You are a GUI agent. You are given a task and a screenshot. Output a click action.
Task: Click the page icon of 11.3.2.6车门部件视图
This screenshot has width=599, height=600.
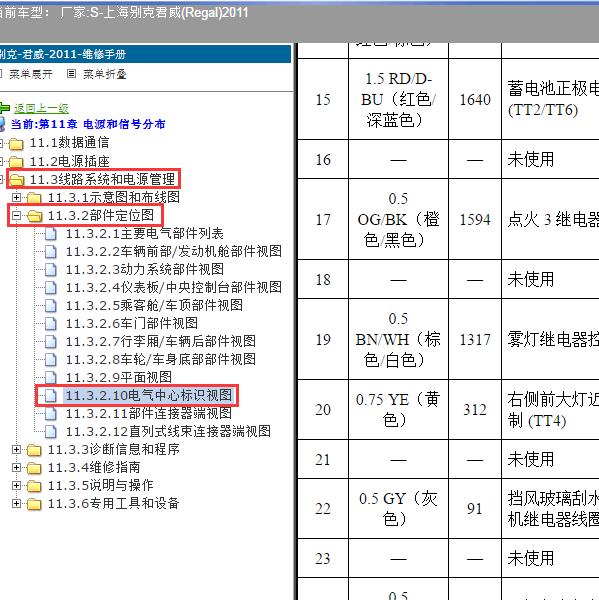[51, 323]
